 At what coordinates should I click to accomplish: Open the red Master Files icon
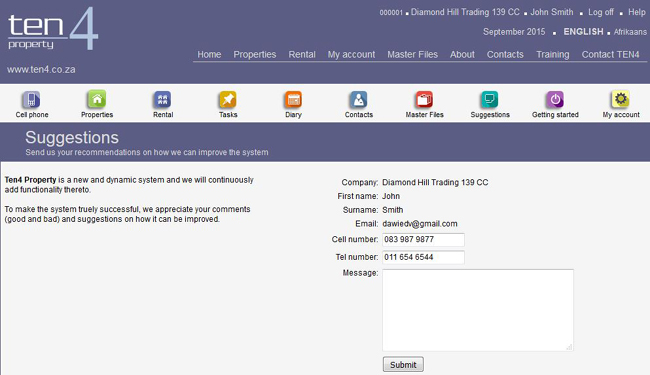point(424,100)
